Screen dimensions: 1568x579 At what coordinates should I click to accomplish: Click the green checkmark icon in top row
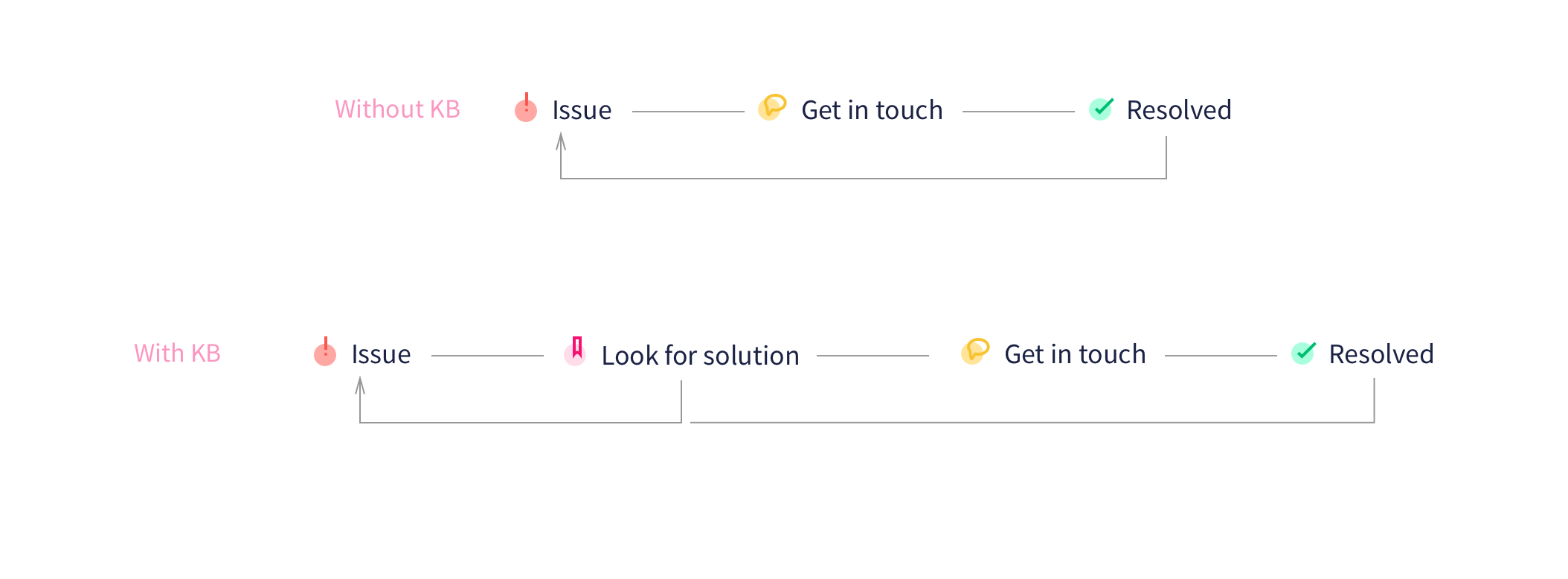point(1101,109)
